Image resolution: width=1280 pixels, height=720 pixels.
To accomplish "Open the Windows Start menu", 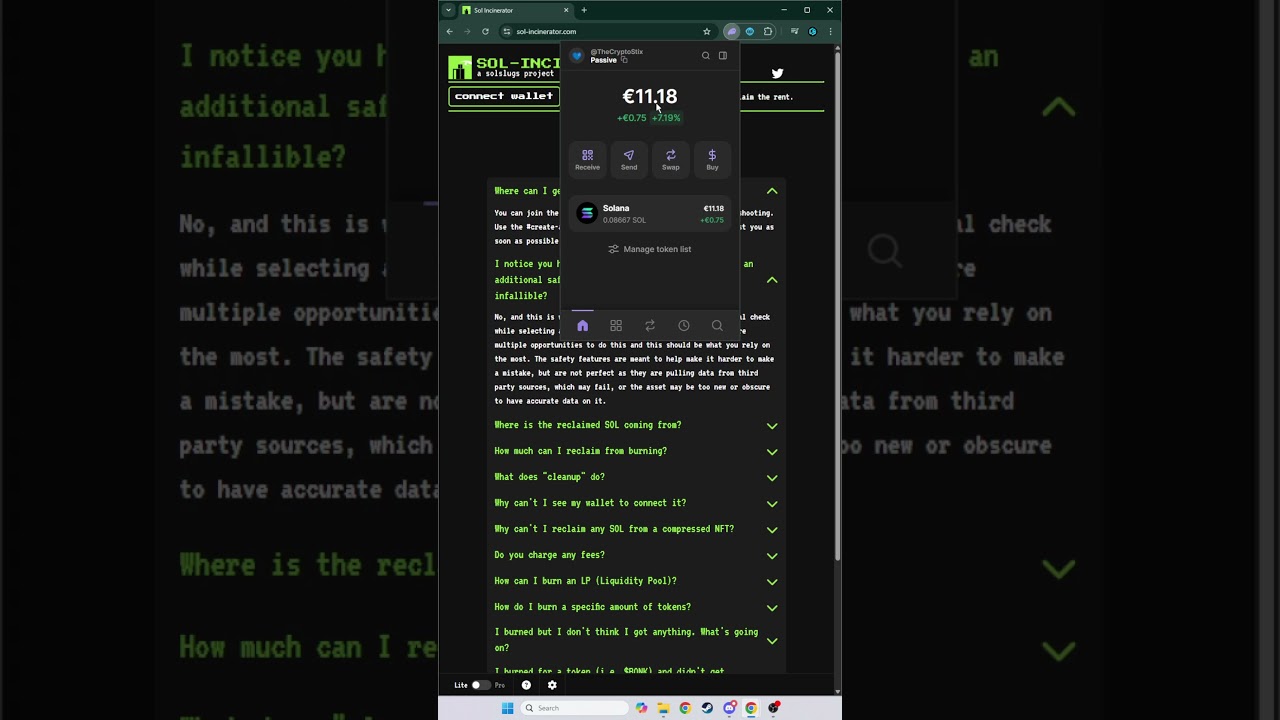I will 508,708.
